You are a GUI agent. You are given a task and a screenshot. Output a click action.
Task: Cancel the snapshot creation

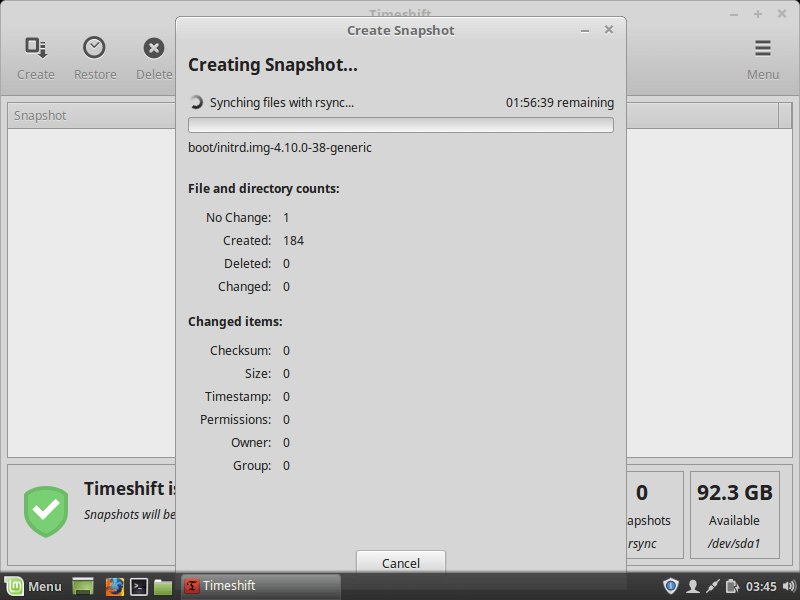401,562
